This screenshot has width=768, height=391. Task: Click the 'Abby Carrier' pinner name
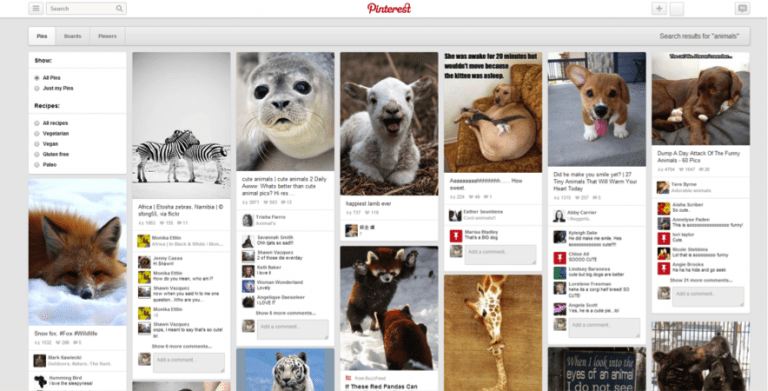click(582, 213)
